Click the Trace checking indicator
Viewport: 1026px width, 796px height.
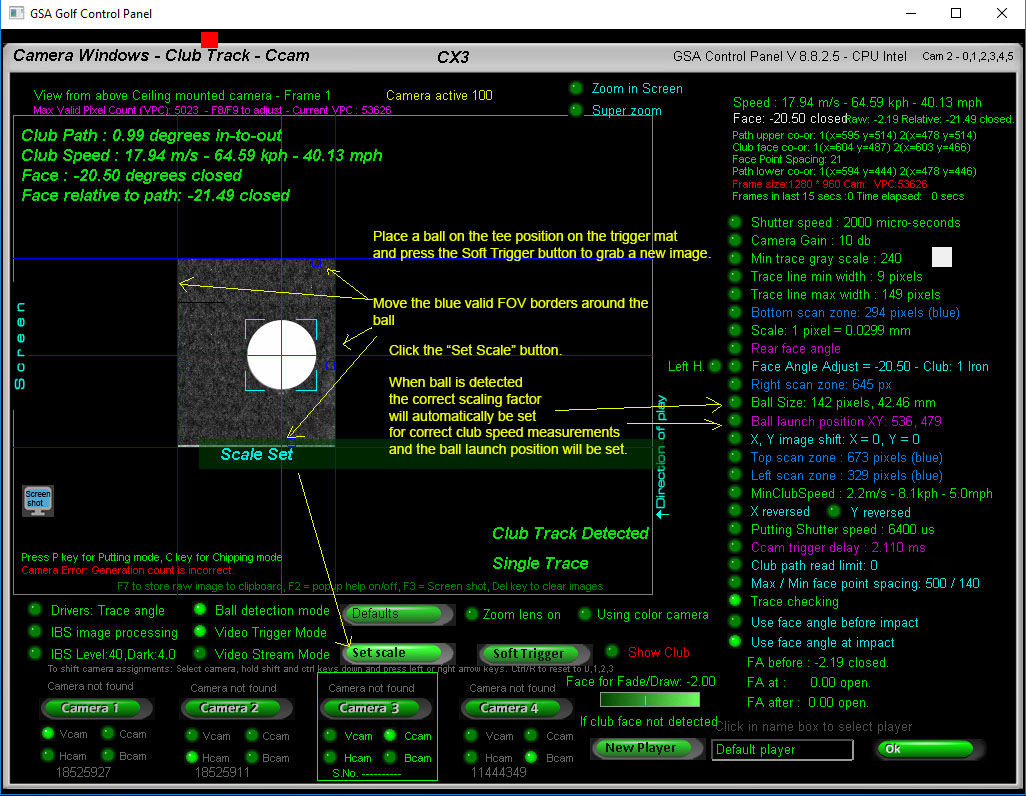coord(734,602)
